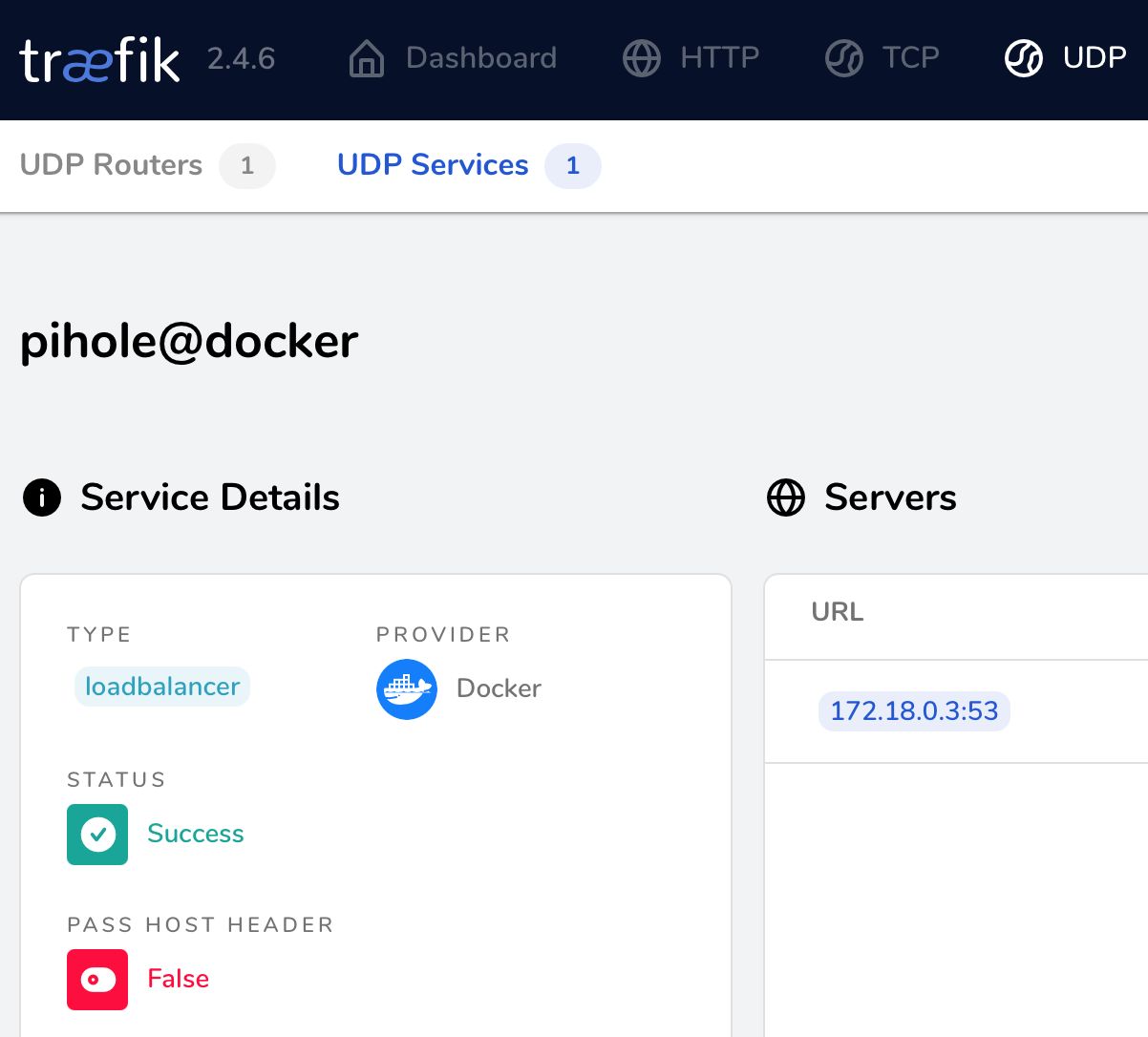Click the URL column header
This screenshot has height=1037, width=1148.
pyautogui.click(x=838, y=612)
